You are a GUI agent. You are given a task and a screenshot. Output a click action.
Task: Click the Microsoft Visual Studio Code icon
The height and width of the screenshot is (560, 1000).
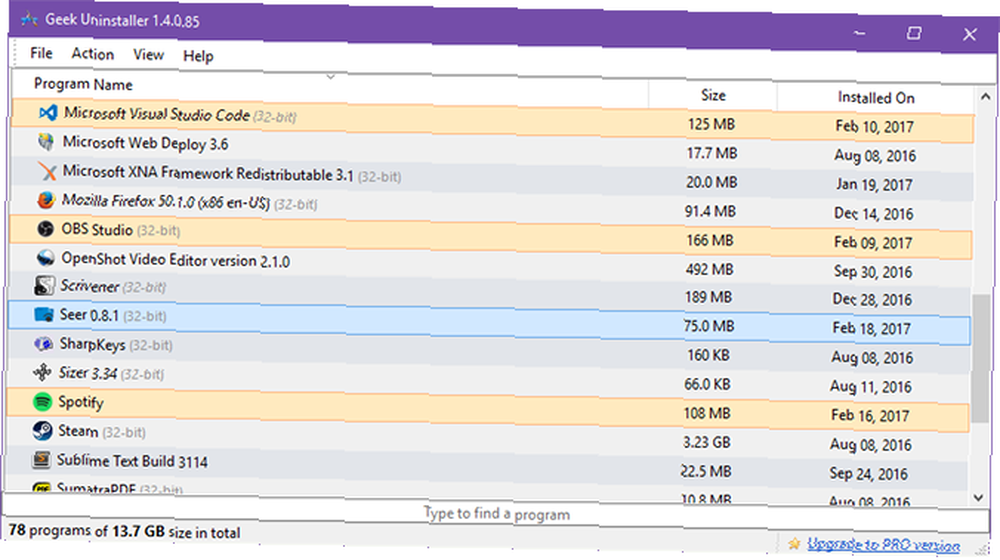pyautogui.click(x=48, y=113)
